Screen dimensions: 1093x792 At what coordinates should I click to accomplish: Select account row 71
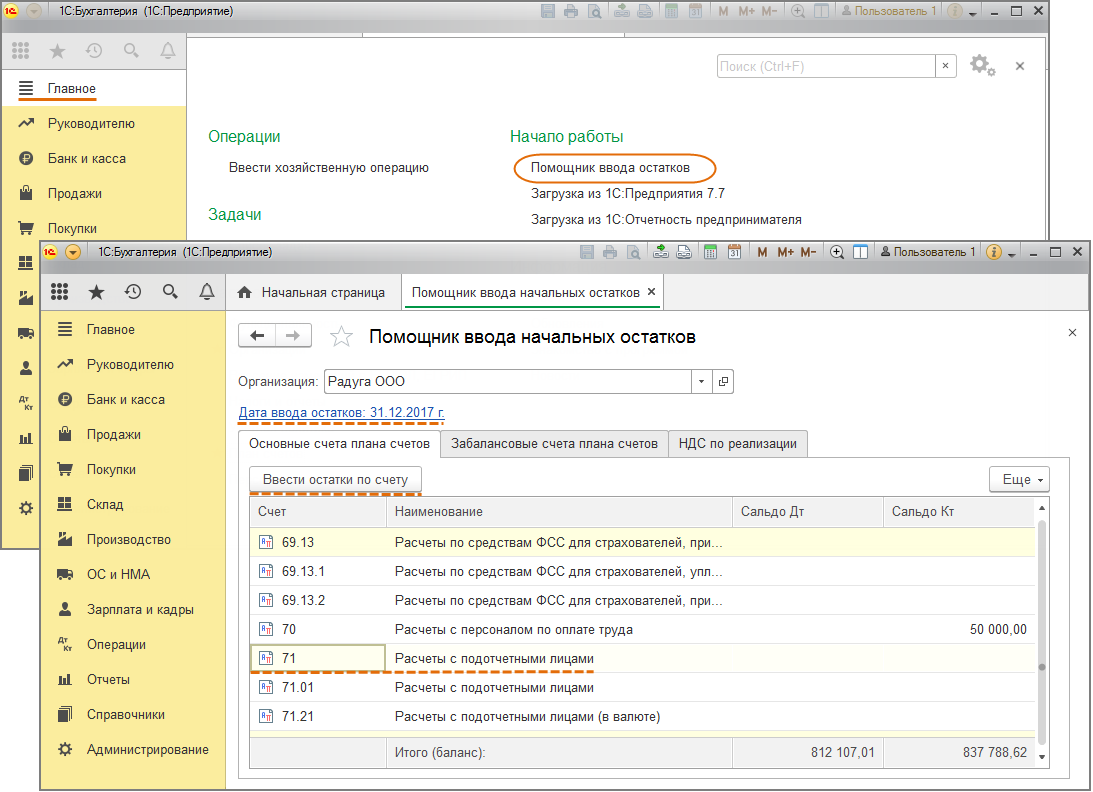[x=642, y=658]
